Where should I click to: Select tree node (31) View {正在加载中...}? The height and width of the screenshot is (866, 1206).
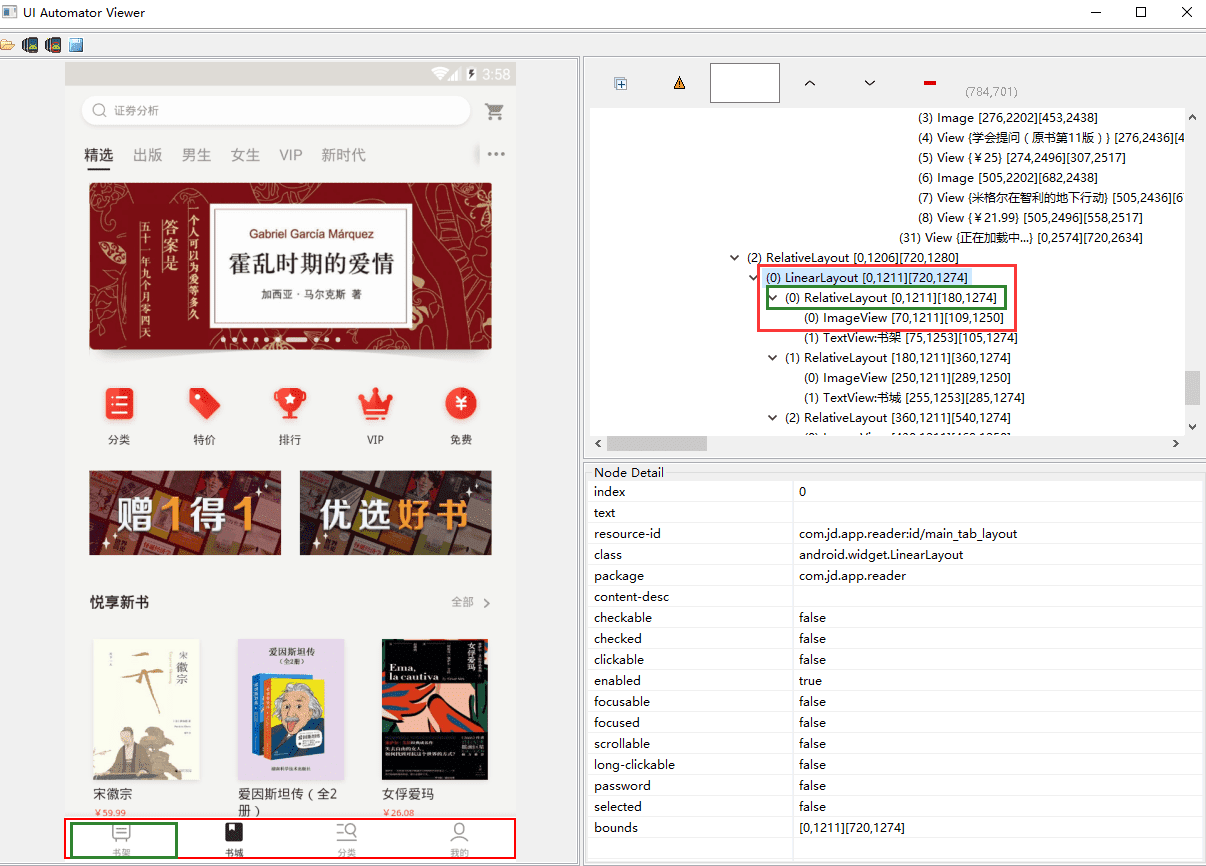1021,237
